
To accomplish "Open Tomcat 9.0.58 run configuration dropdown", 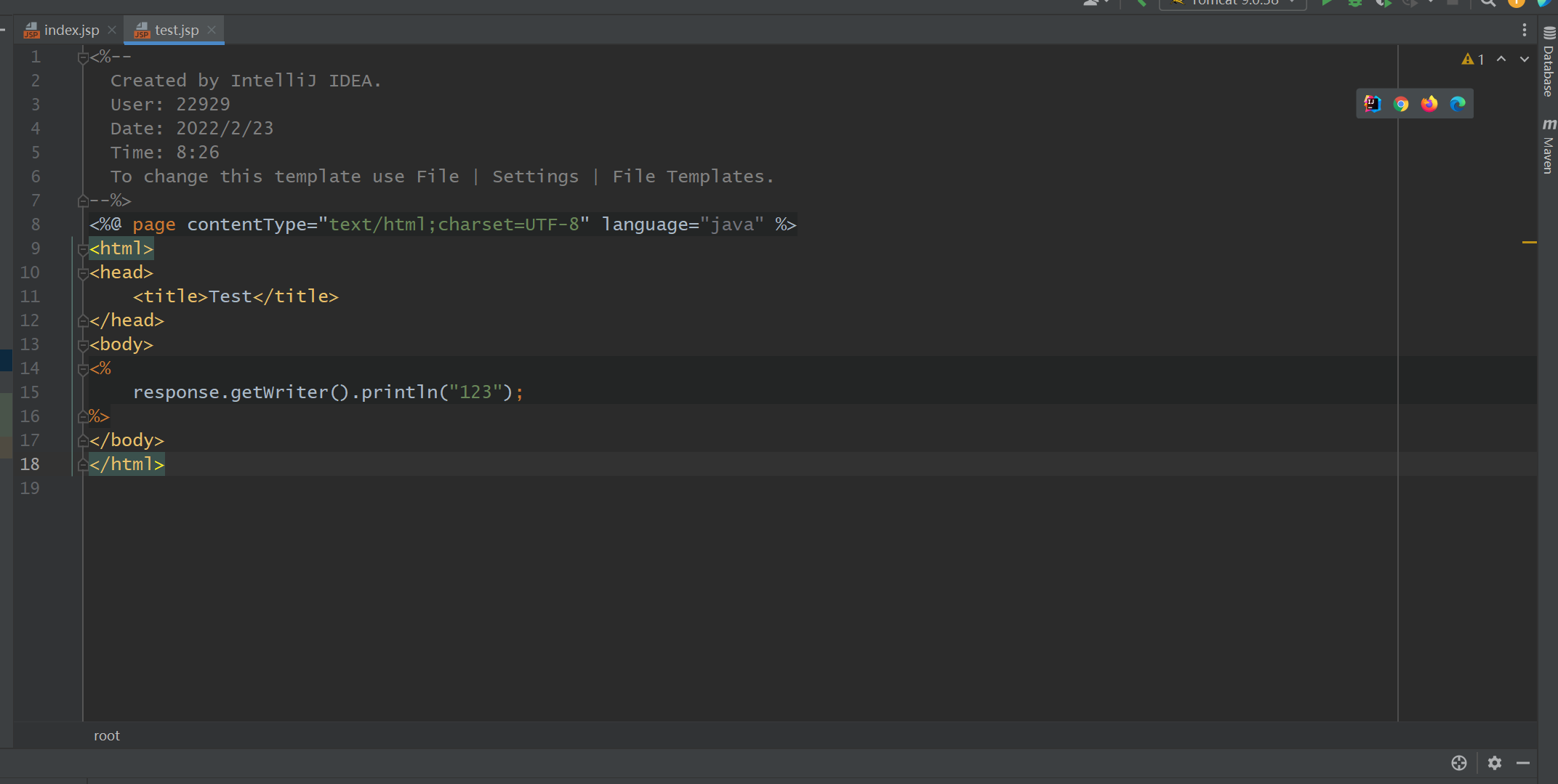I will [x=1233, y=3].
